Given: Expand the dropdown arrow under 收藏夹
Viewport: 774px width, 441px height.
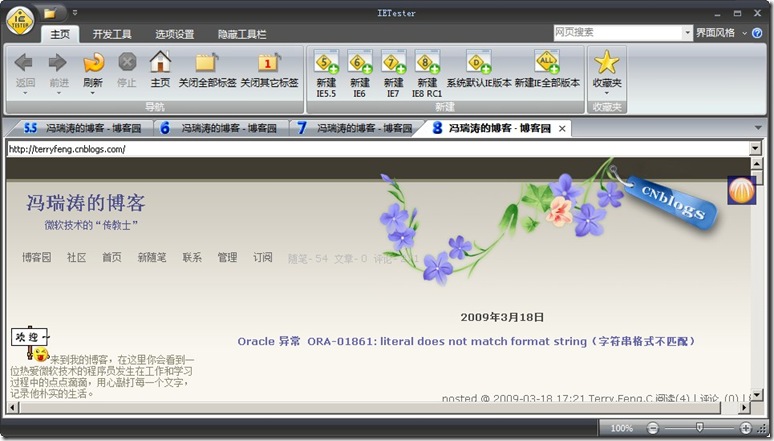Looking at the screenshot, I should point(607,93).
